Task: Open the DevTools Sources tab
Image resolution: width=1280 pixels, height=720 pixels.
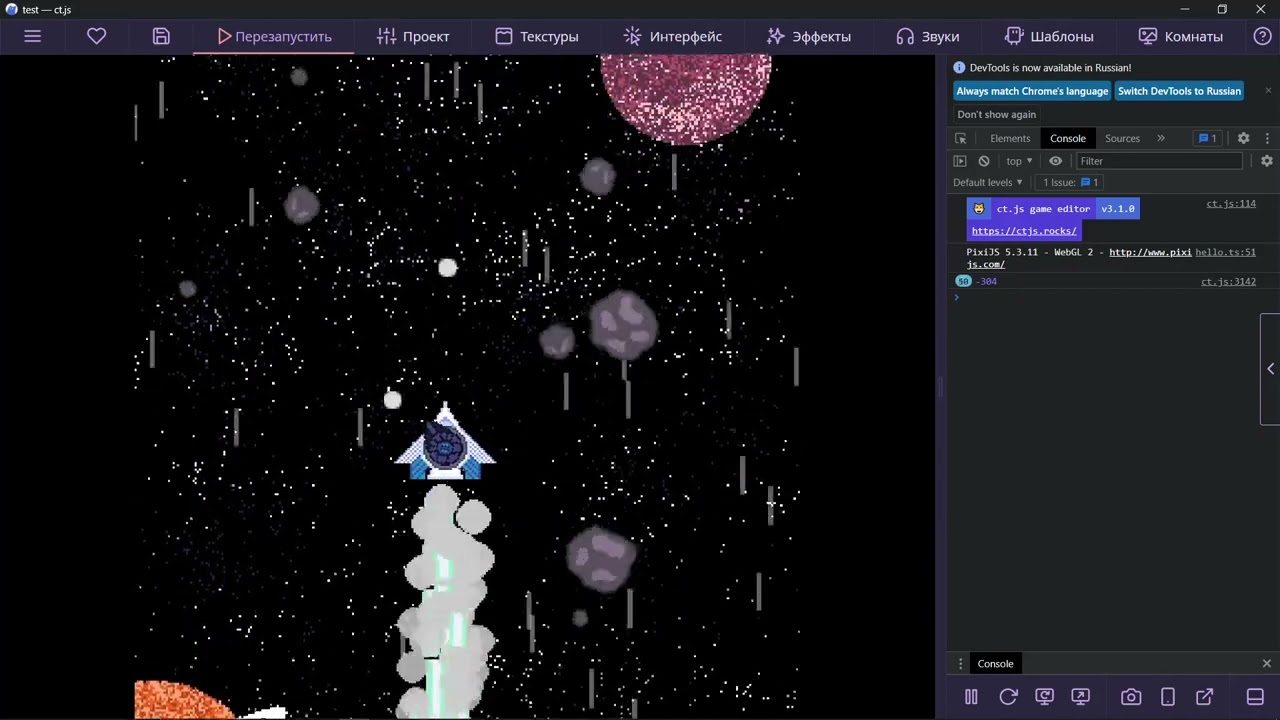Action: pos(1122,138)
